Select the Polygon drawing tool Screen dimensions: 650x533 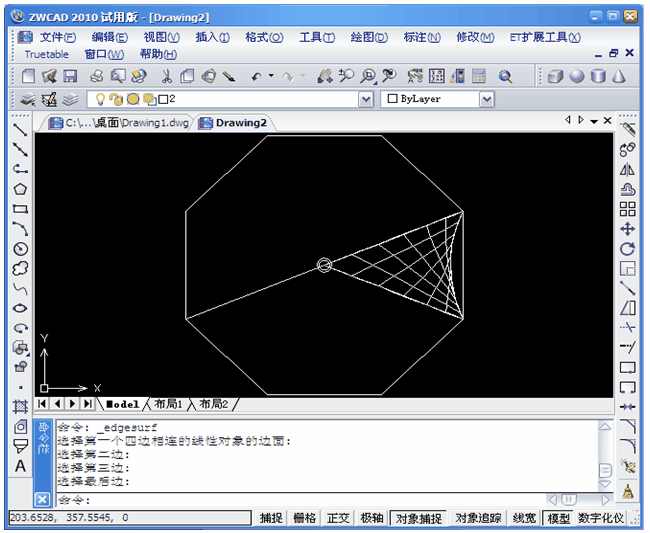pyautogui.click(x=20, y=189)
